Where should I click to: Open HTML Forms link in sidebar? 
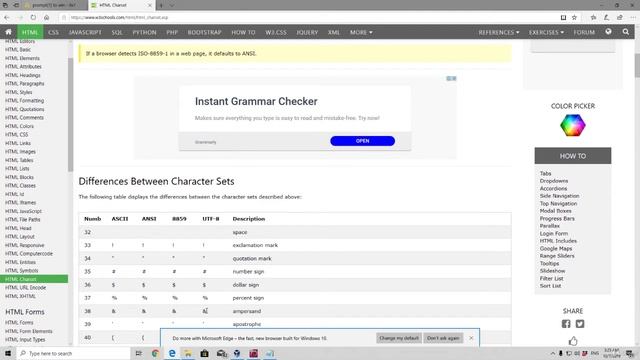pos(19,322)
